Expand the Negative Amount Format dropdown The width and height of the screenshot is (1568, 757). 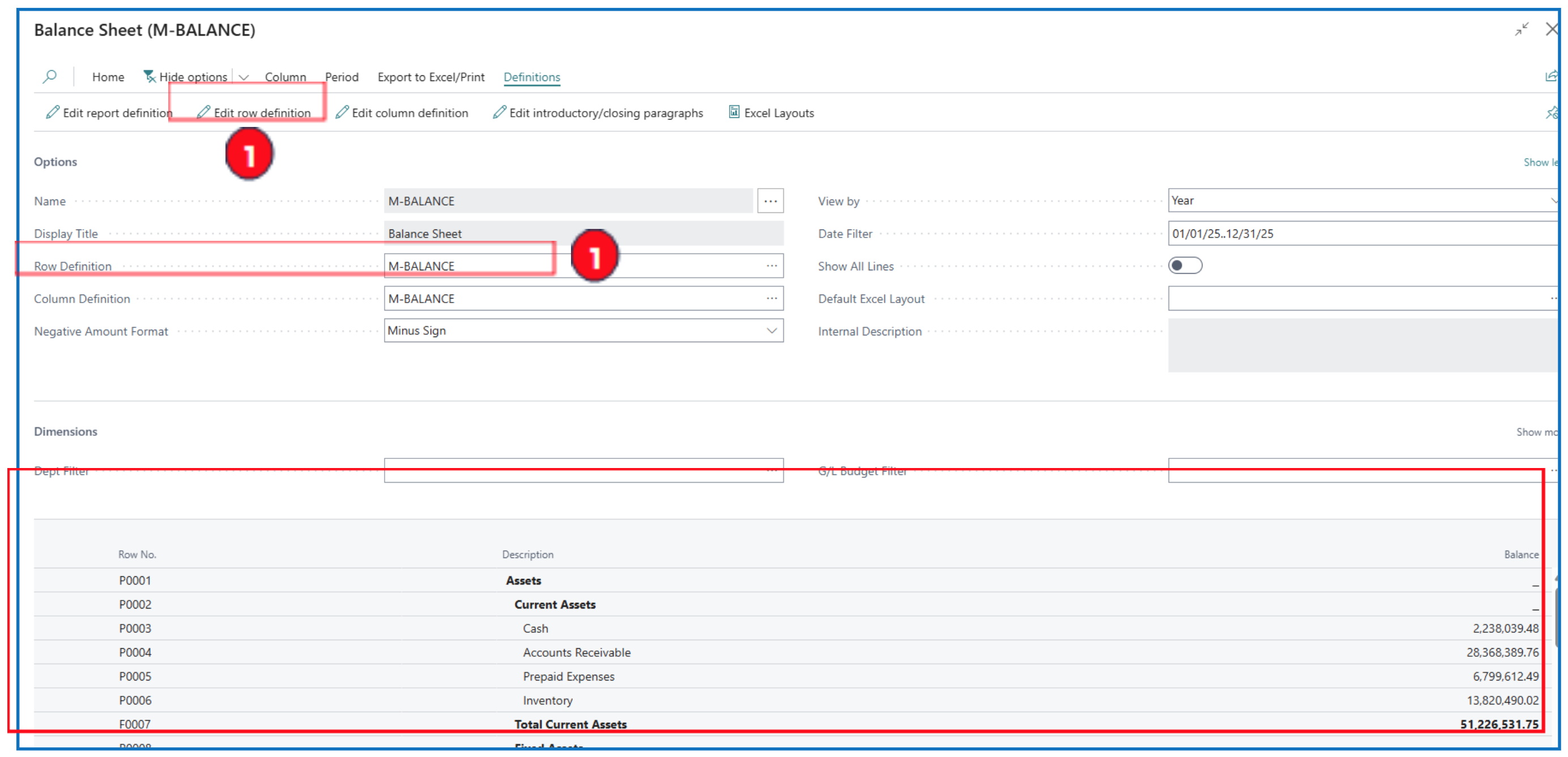click(x=771, y=331)
